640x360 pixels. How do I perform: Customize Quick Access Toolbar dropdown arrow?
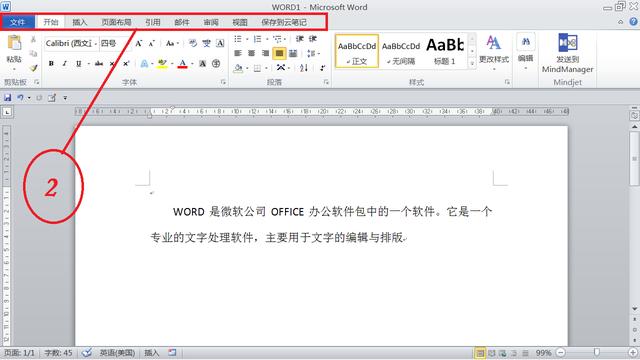click(x=65, y=98)
